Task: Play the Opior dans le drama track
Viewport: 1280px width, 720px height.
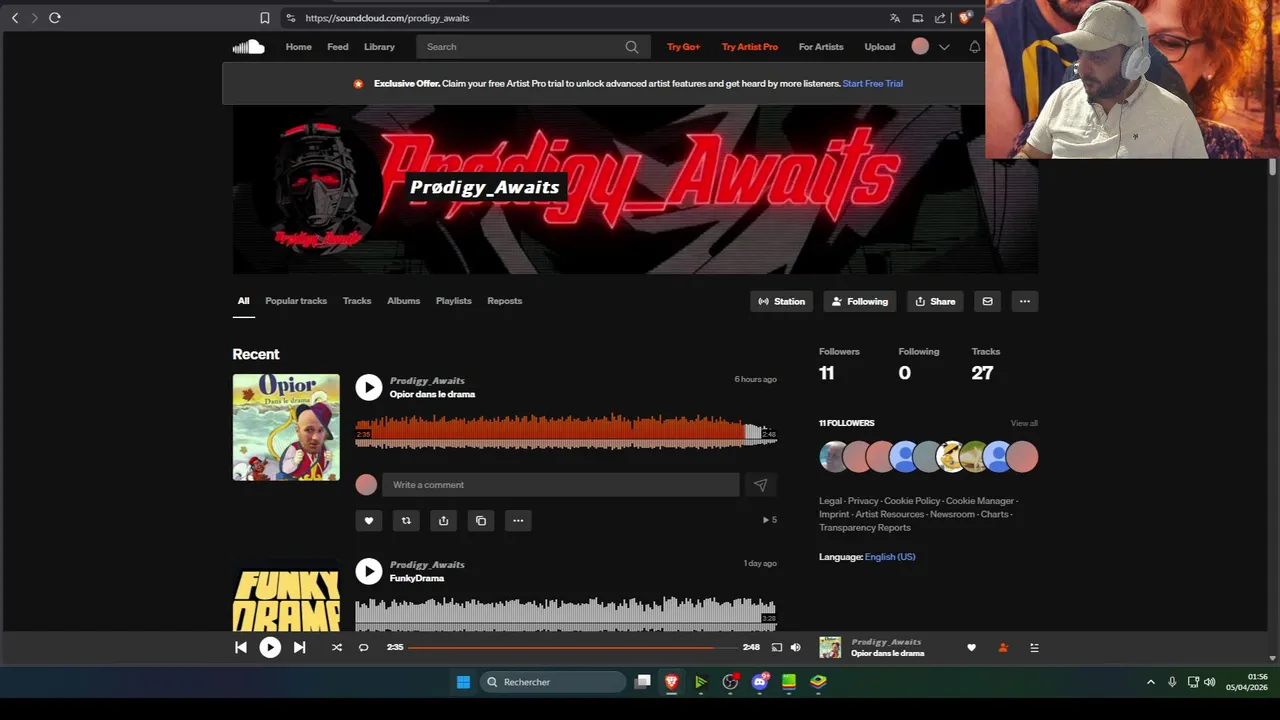Action: tap(369, 387)
